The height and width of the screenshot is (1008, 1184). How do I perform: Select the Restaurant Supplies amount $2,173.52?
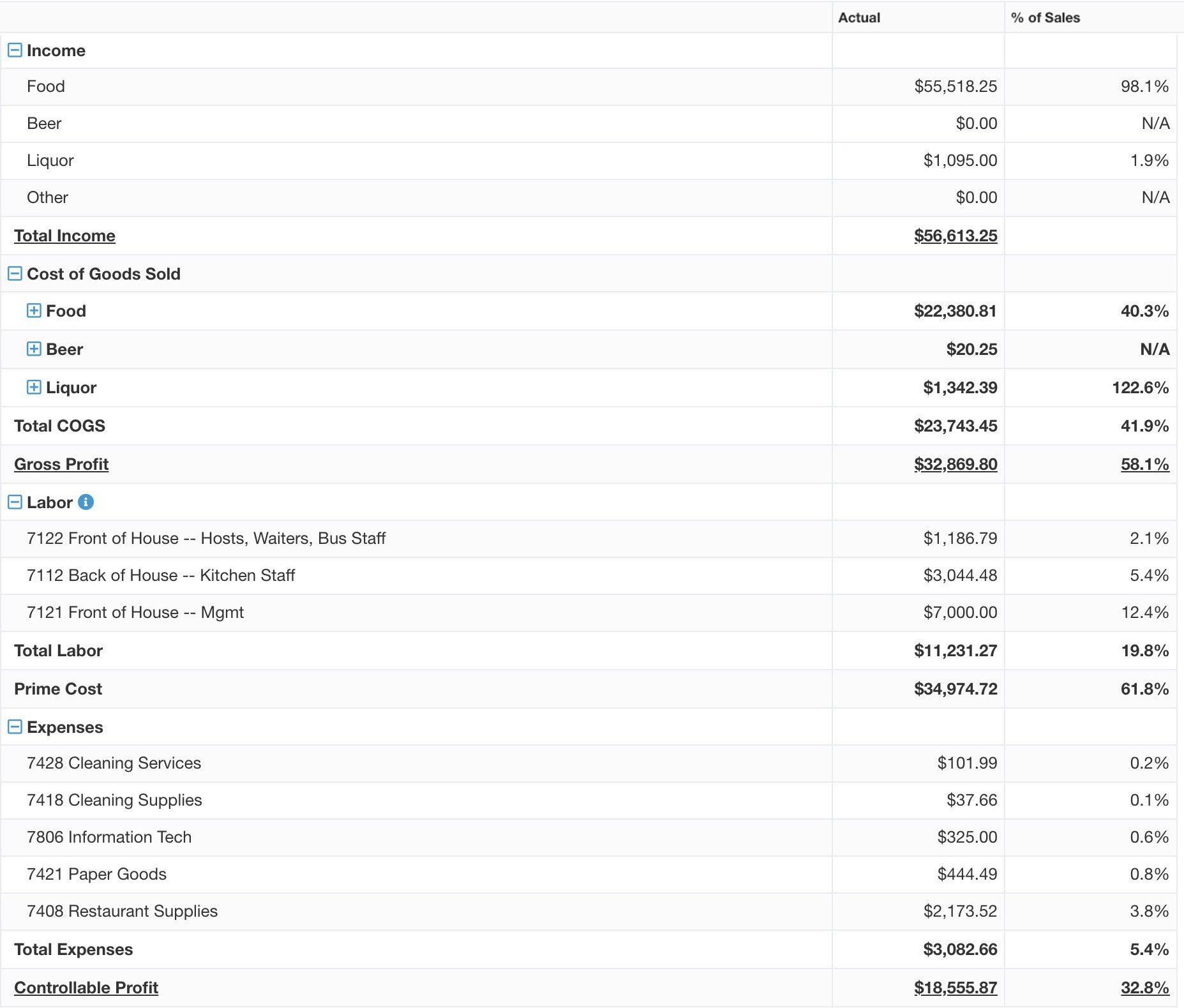point(960,911)
